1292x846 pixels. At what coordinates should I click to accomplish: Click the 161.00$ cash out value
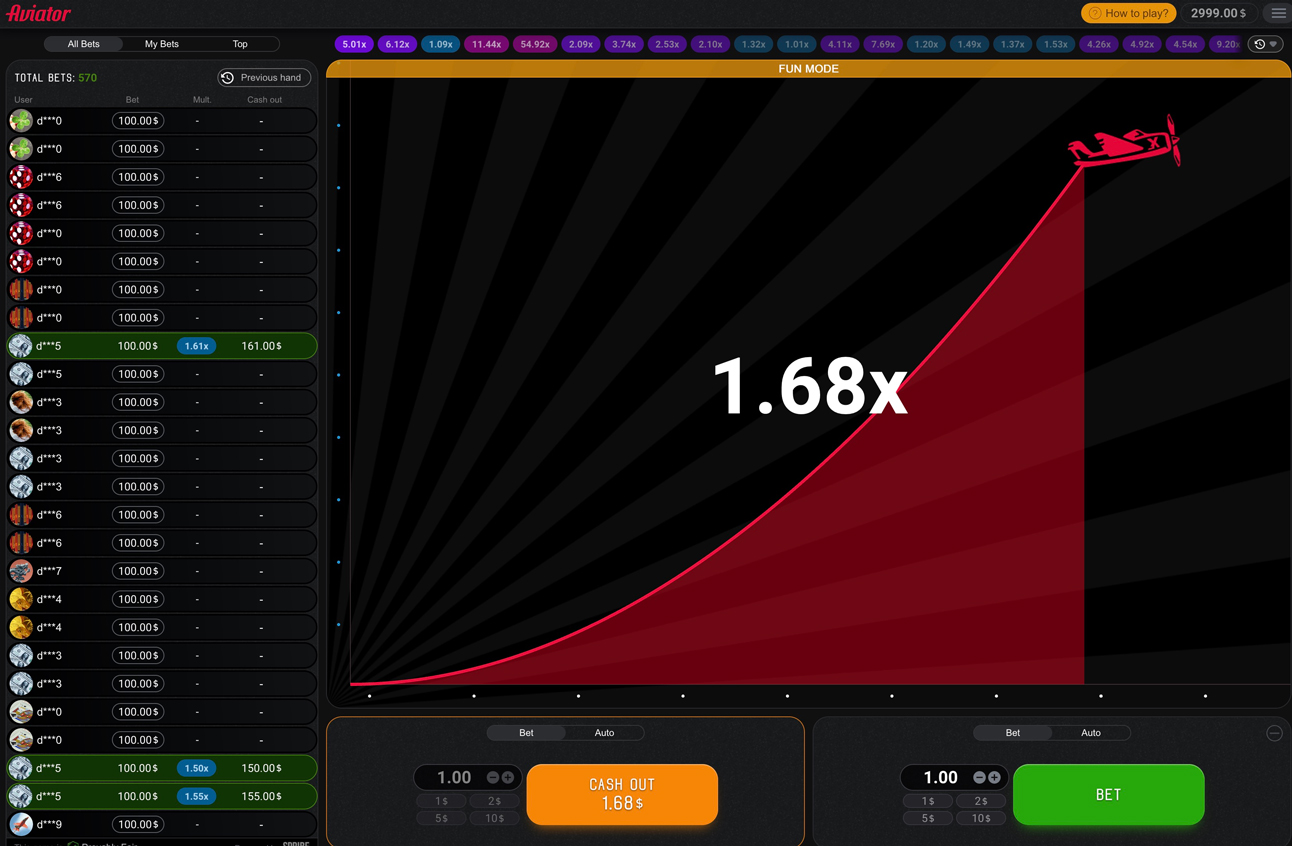(x=262, y=346)
